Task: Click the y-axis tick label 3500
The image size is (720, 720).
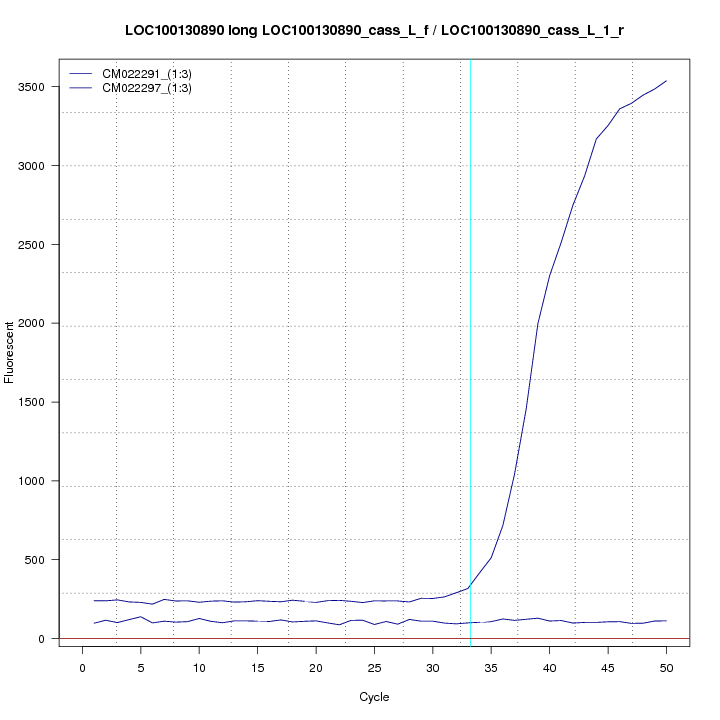Action: pos(40,87)
